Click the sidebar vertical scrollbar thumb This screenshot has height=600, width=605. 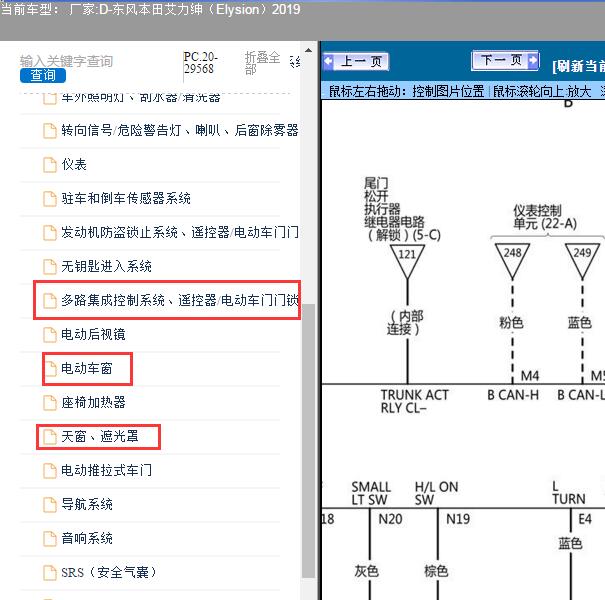click(x=308, y=440)
